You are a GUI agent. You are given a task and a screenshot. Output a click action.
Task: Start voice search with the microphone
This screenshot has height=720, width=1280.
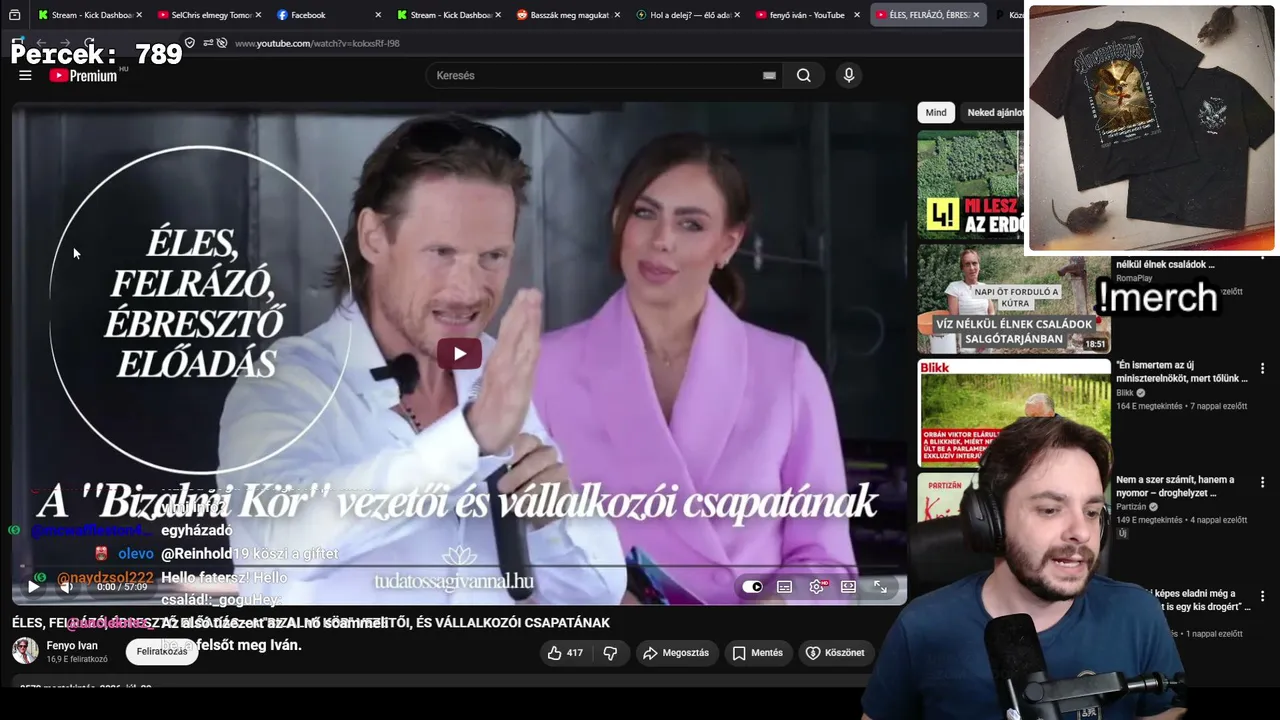[849, 75]
